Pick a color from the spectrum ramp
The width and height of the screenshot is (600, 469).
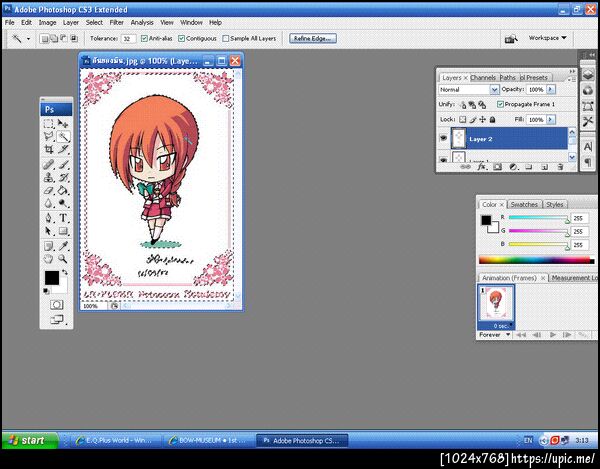[x=535, y=260]
